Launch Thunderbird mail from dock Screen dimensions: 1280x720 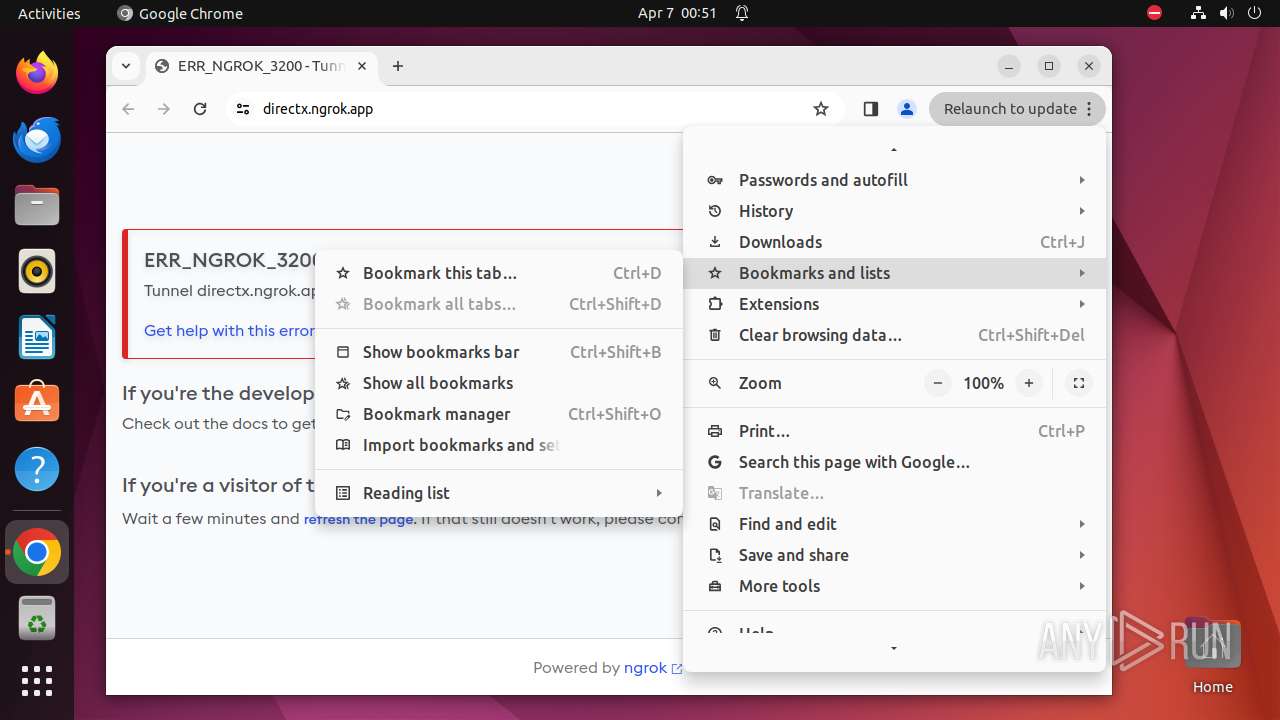coord(37,139)
